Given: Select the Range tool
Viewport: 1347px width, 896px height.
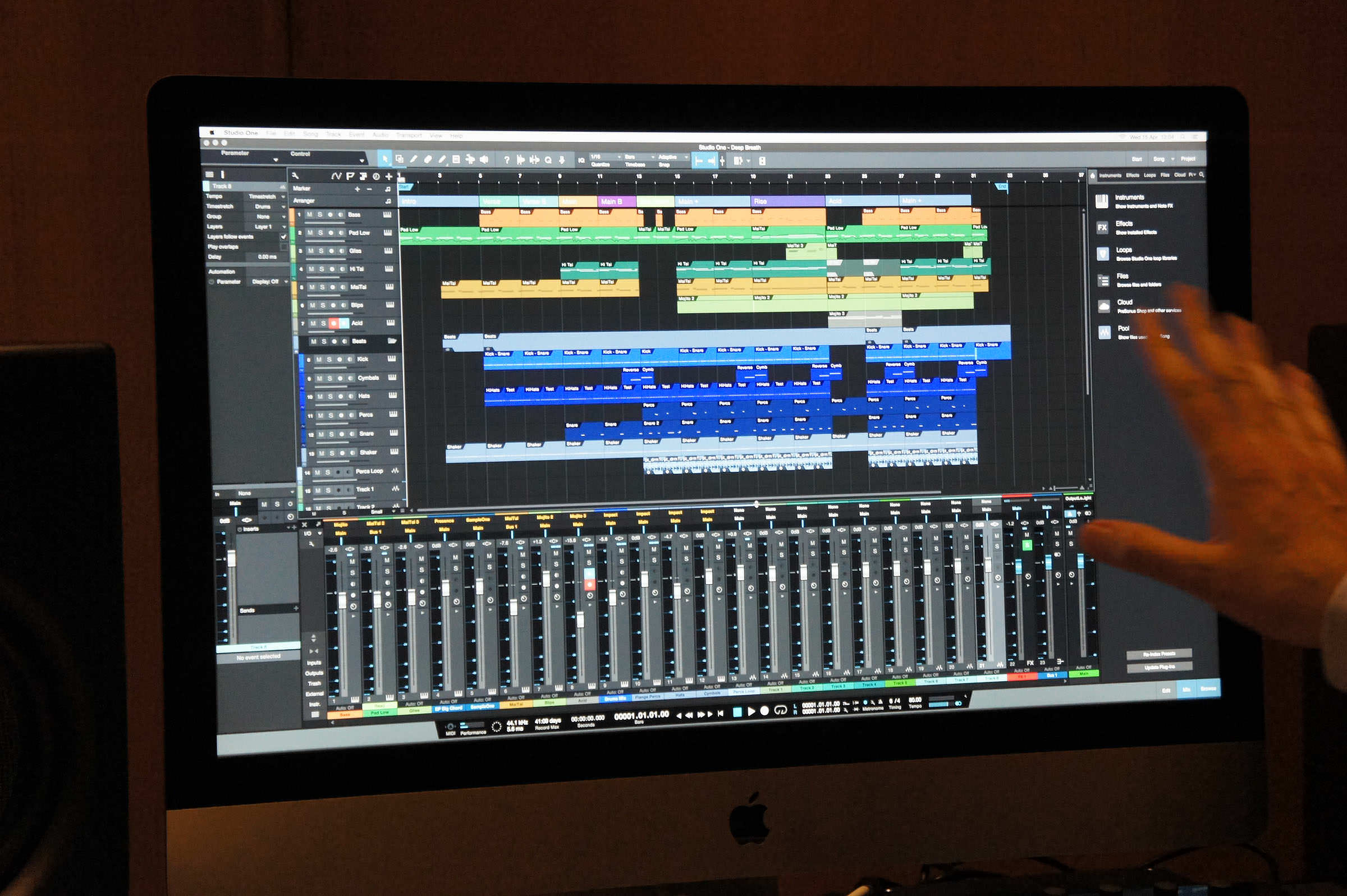Looking at the screenshot, I should click(399, 159).
